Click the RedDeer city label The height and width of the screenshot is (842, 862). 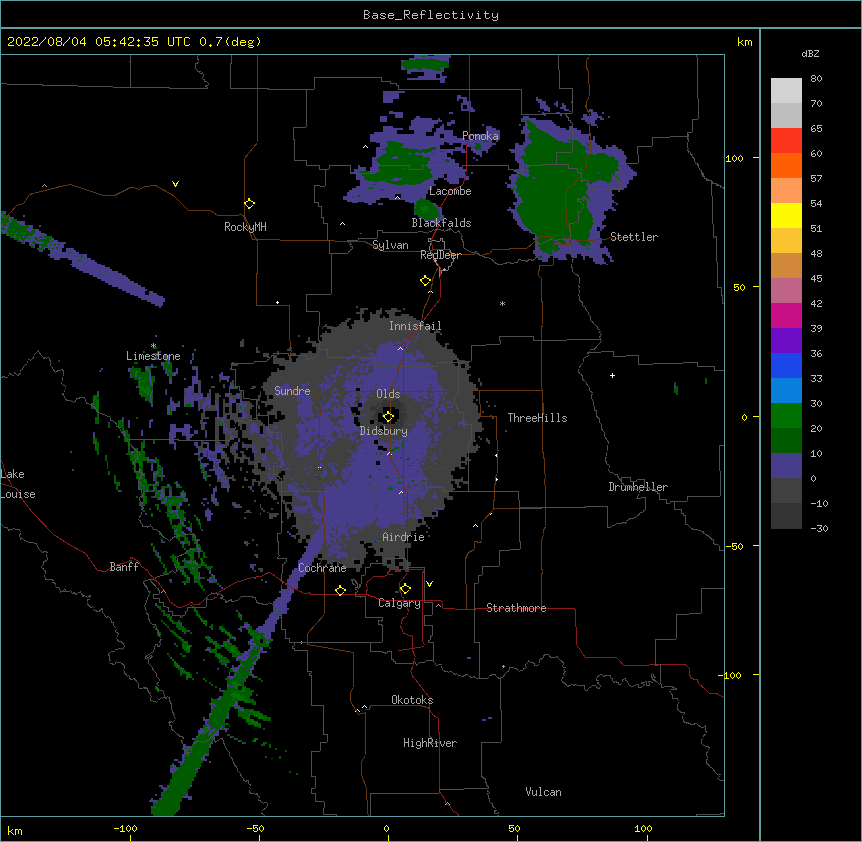click(440, 255)
